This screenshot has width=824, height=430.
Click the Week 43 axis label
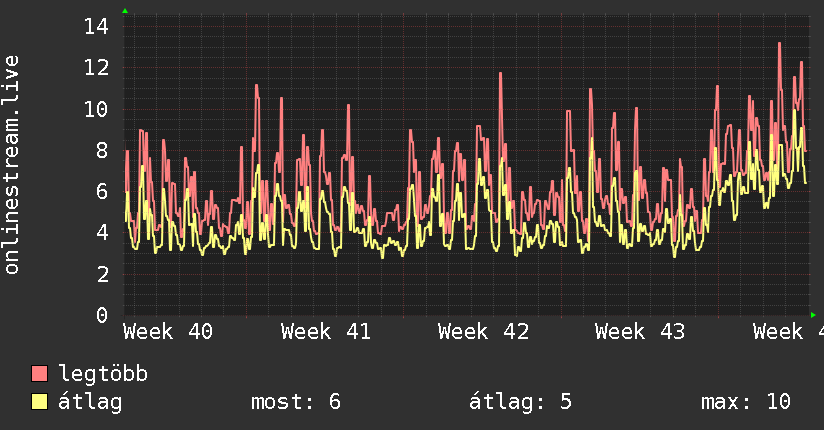pyautogui.click(x=640, y=332)
